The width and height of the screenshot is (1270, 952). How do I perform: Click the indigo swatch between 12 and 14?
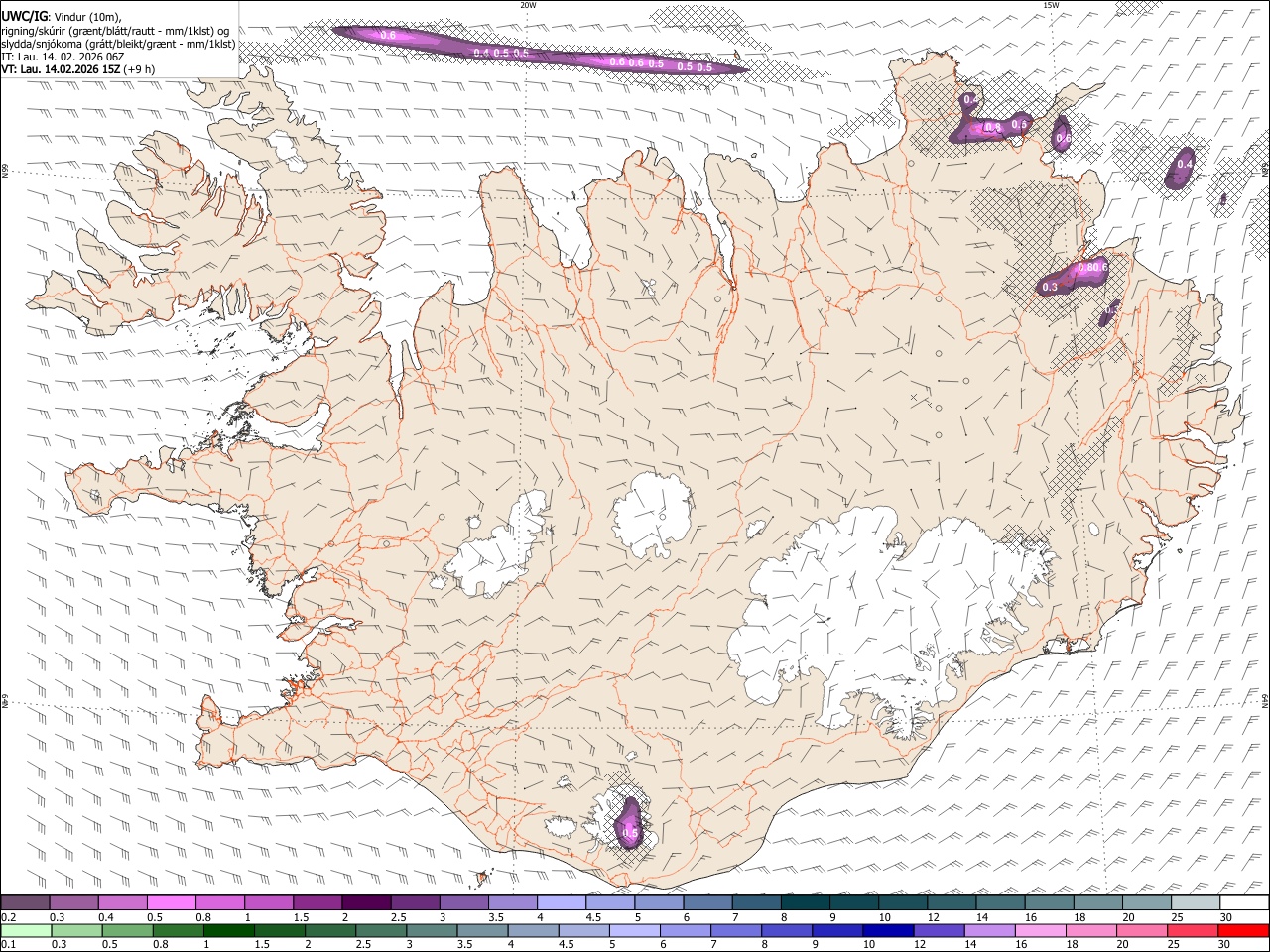[938, 930]
